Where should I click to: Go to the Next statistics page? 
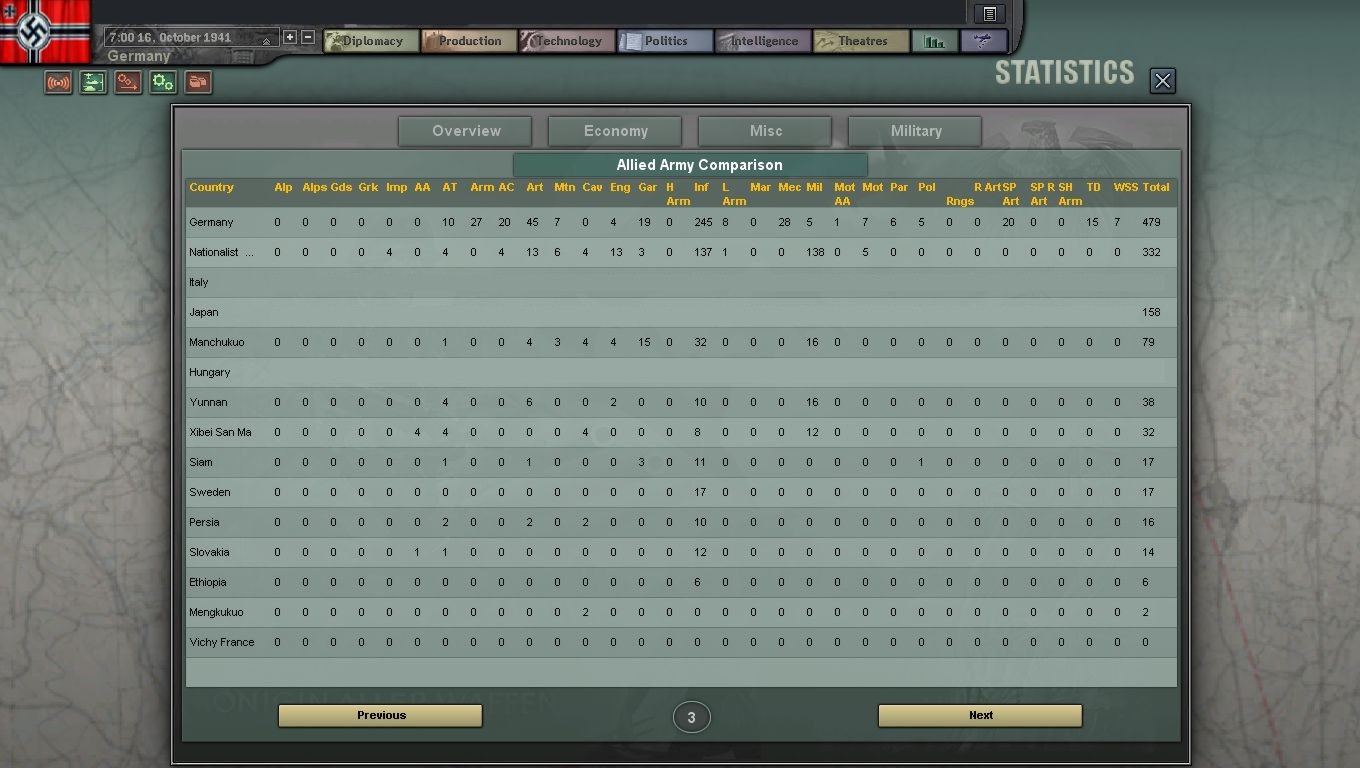pos(980,715)
